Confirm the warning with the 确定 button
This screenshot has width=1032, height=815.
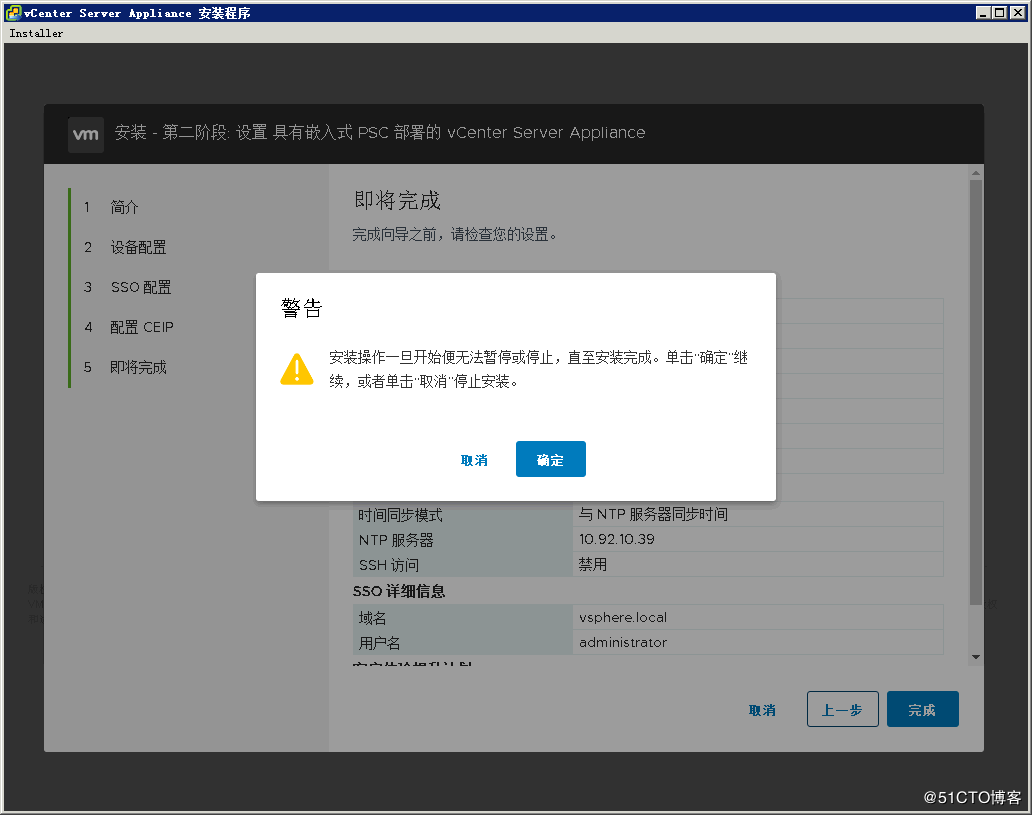coord(550,459)
